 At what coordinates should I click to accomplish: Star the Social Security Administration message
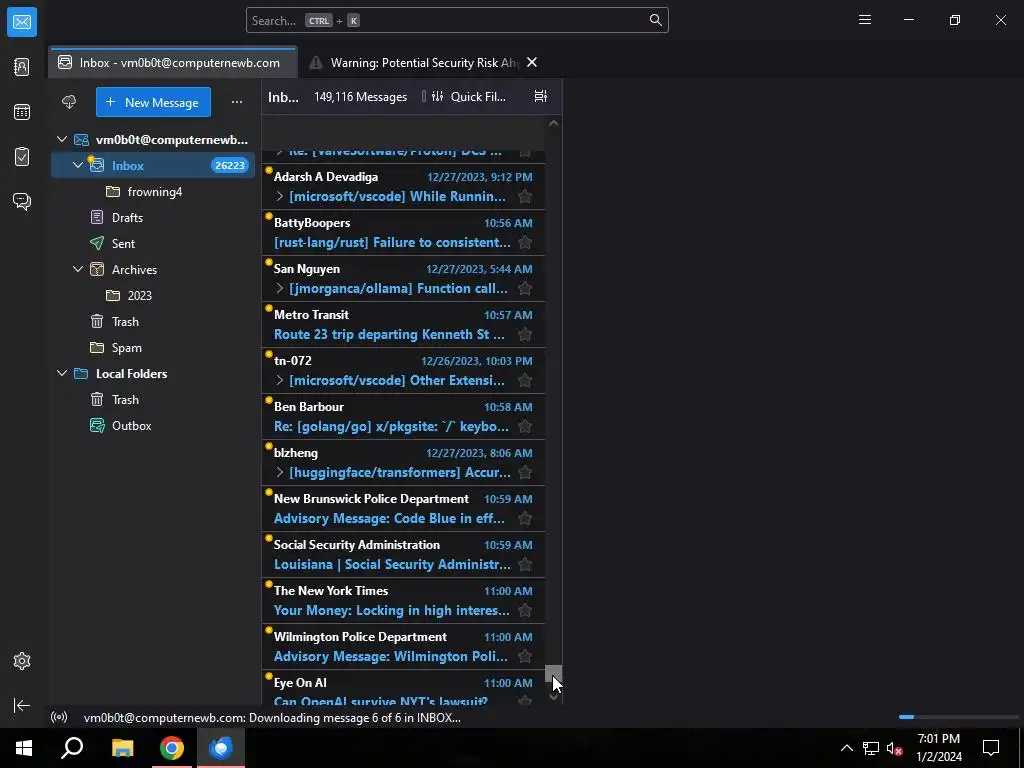(524, 564)
